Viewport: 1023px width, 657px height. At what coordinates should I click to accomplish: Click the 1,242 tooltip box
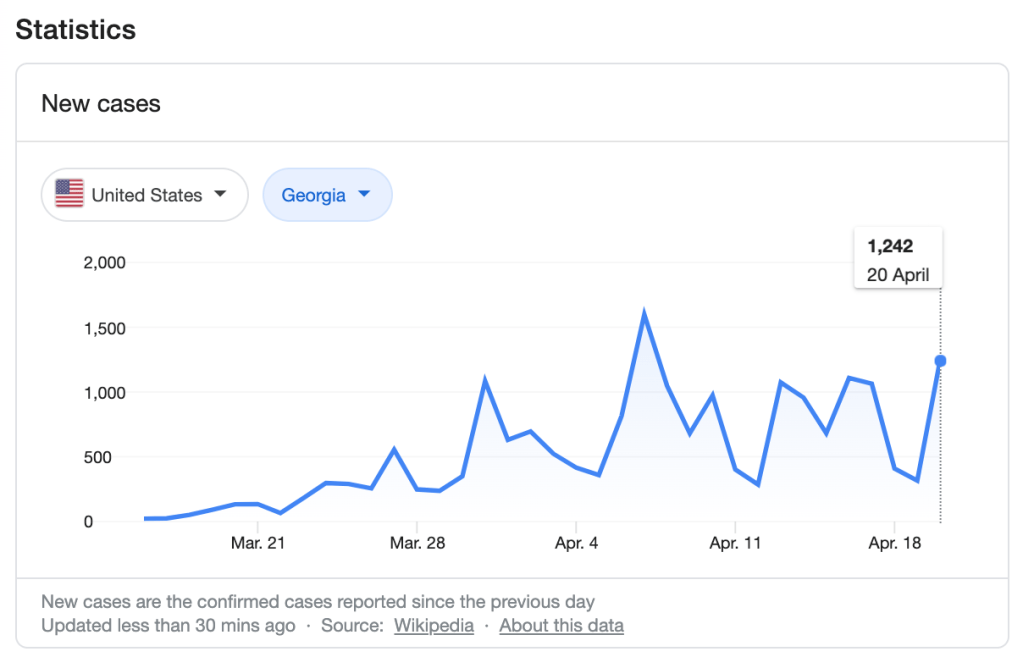(897, 259)
